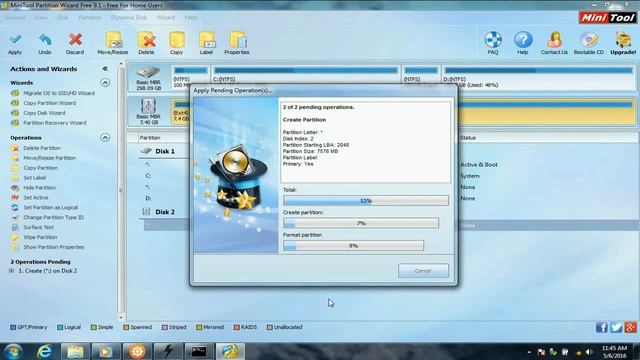
Task: Click the Copy partition toolbar icon
Action: [176, 44]
